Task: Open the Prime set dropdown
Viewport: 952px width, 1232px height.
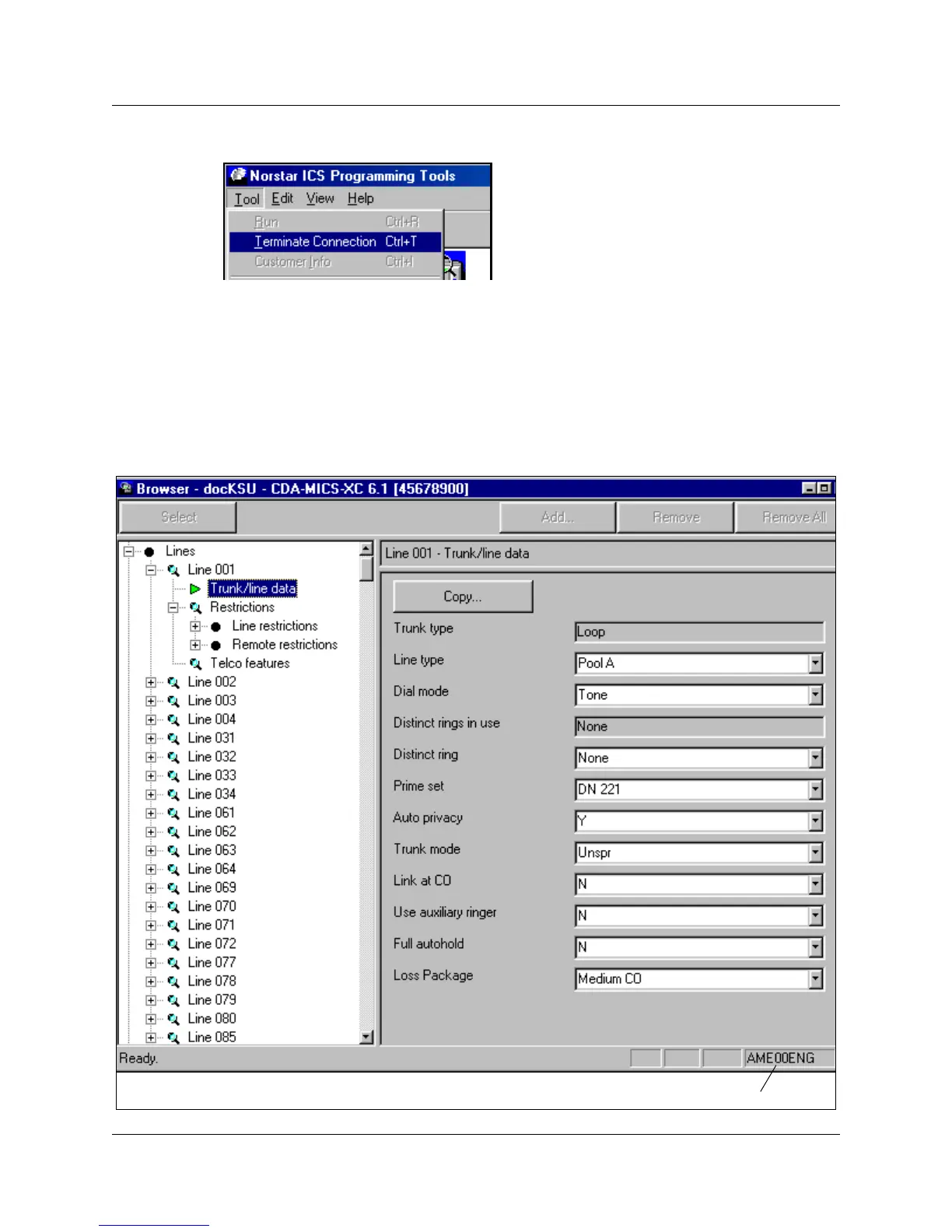Action: [x=815, y=789]
